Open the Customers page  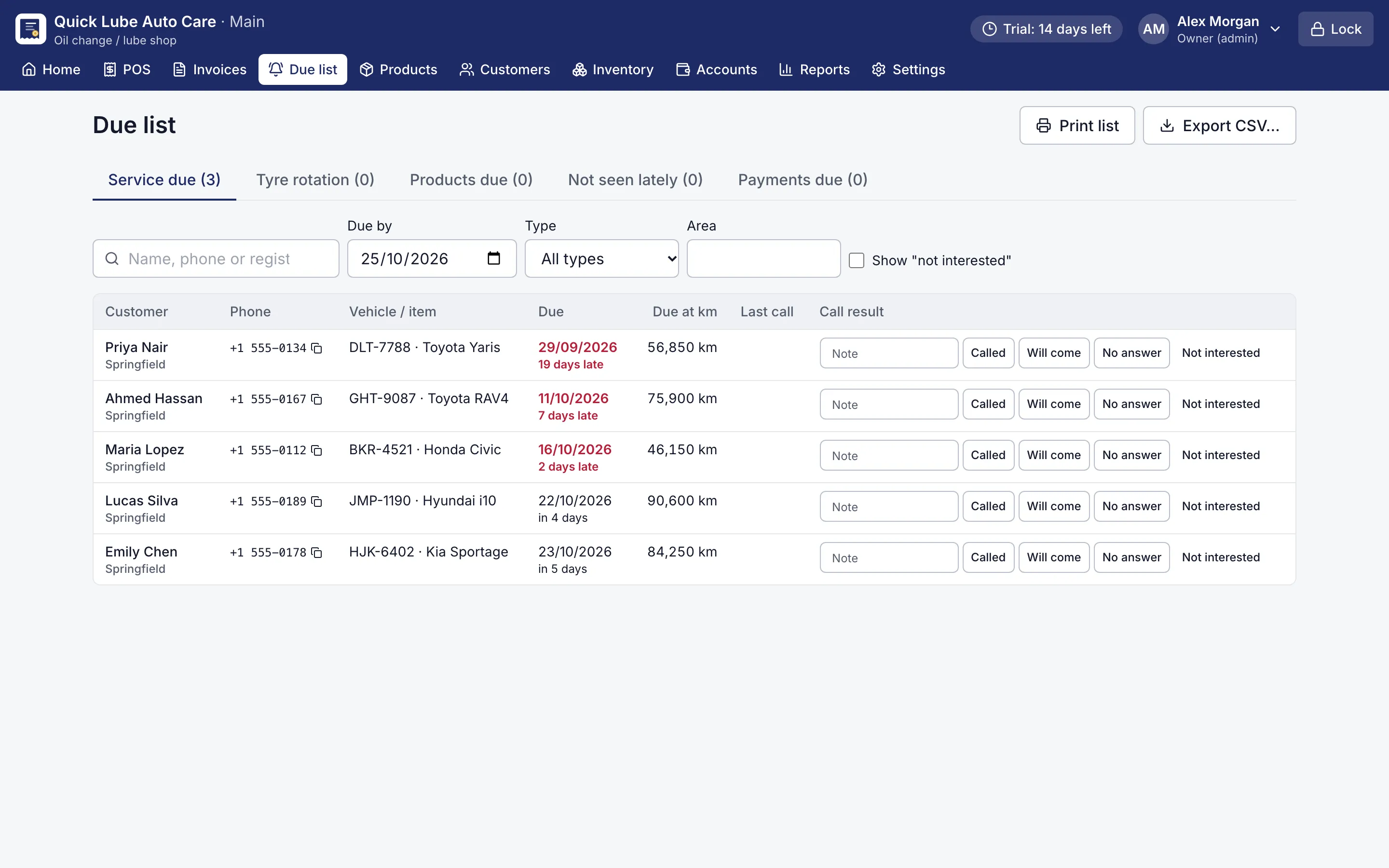(504, 69)
